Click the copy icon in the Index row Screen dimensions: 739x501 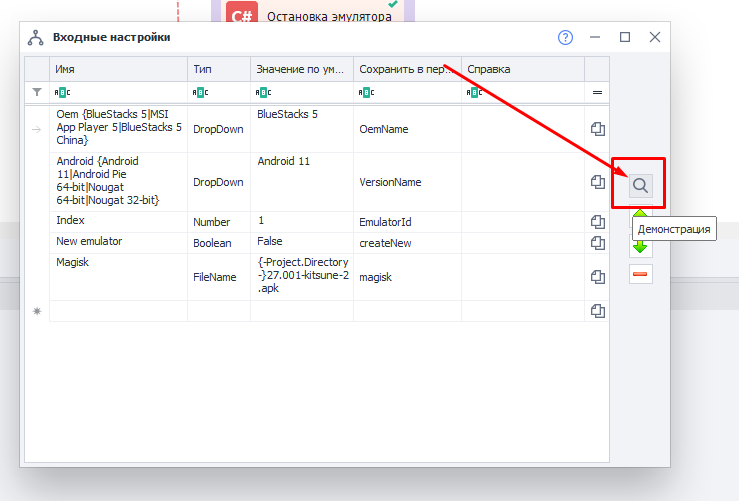click(598, 221)
